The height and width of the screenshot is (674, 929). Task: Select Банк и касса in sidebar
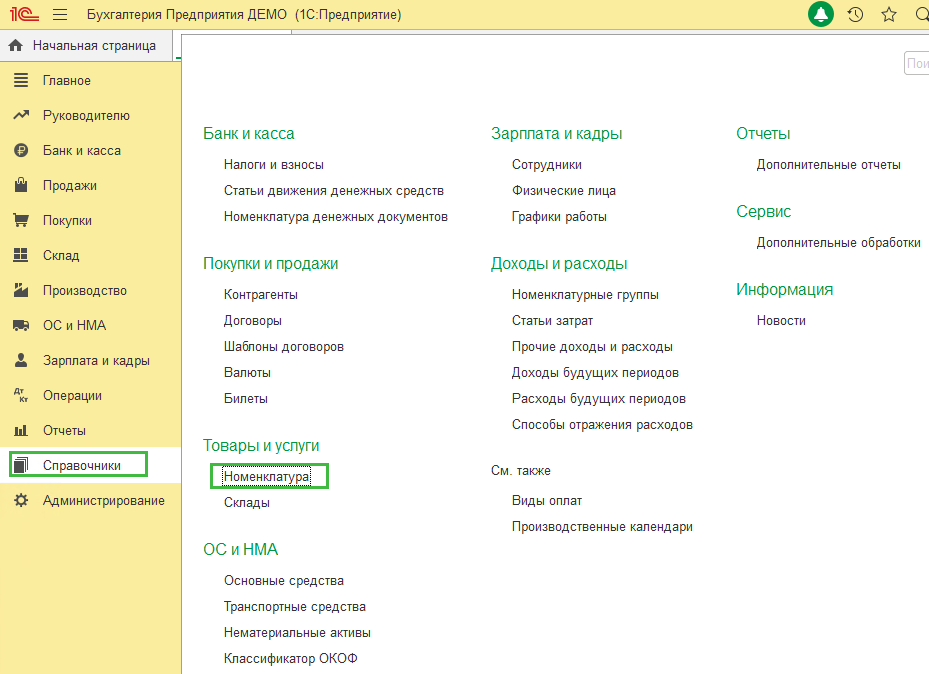[x=82, y=150]
